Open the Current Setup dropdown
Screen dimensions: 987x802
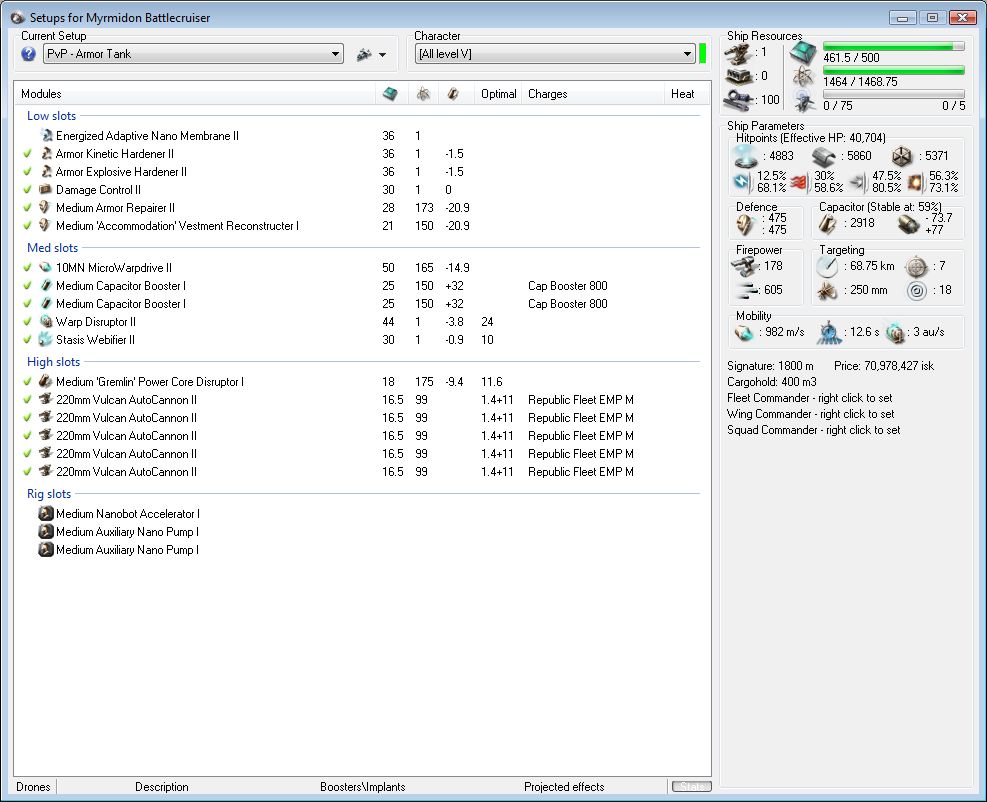pyautogui.click(x=335, y=54)
